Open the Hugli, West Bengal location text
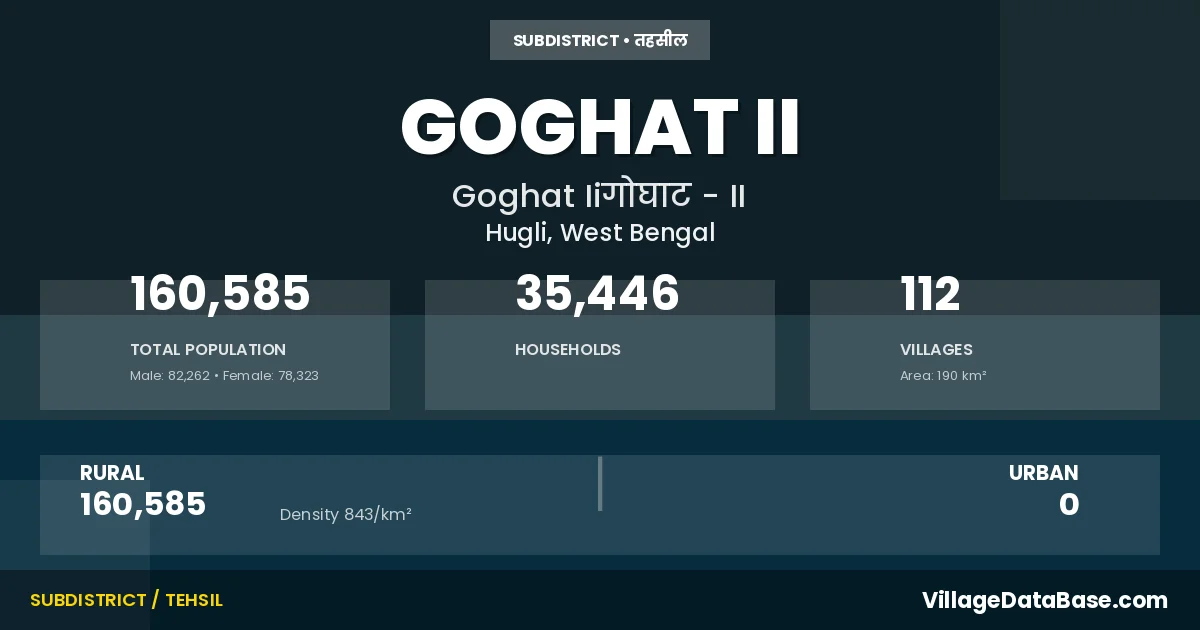The height and width of the screenshot is (630, 1200). pyautogui.click(x=600, y=233)
